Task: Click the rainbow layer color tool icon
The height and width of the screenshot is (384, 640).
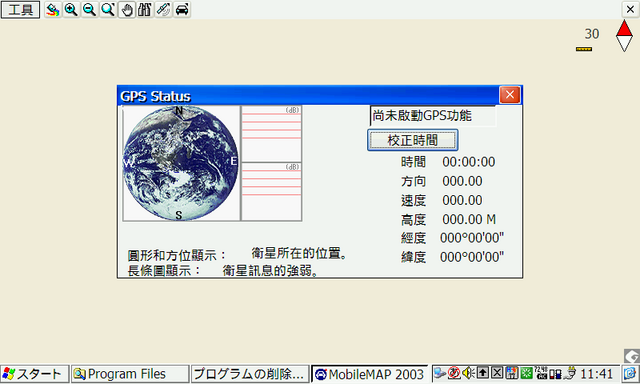Action: pyautogui.click(x=52, y=9)
